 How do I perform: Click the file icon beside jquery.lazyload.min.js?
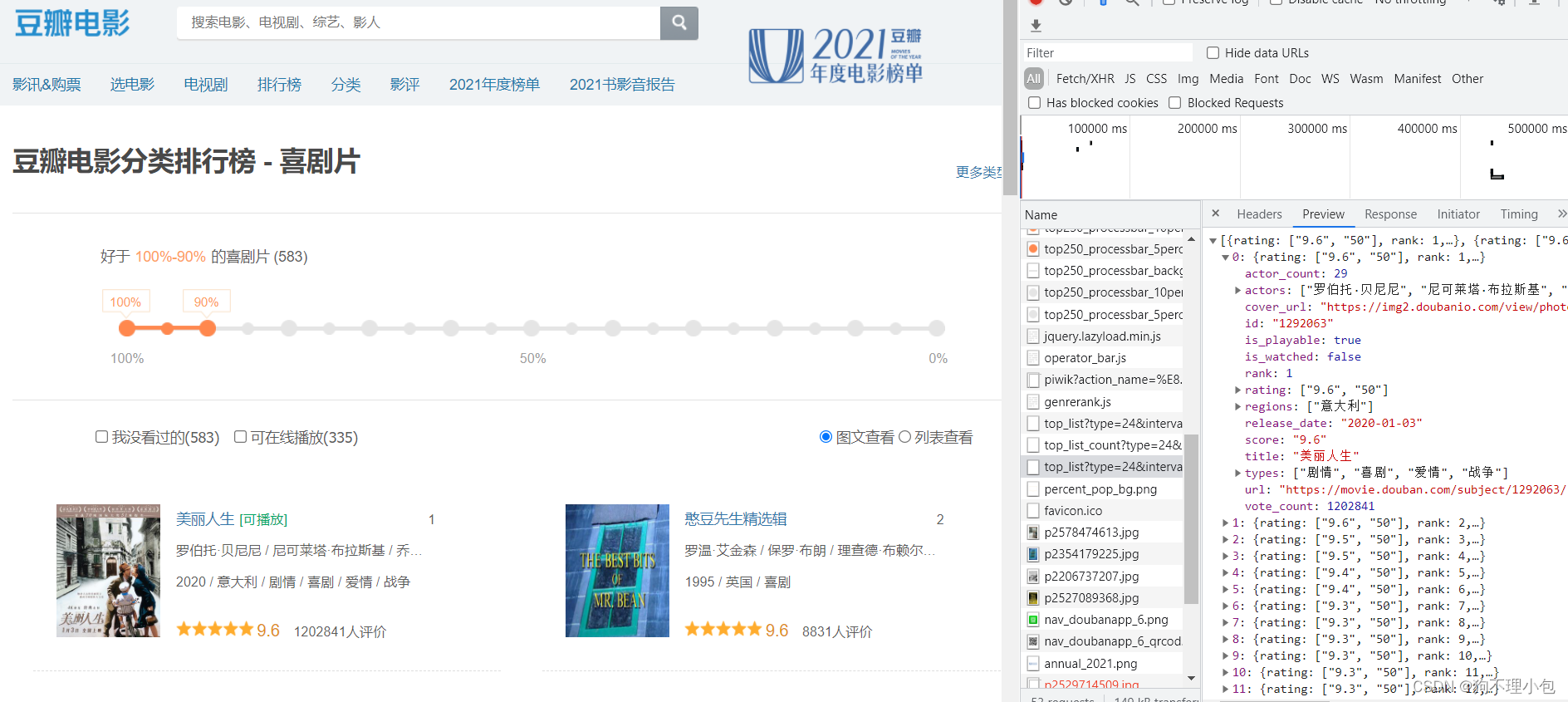(x=1033, y=336)
